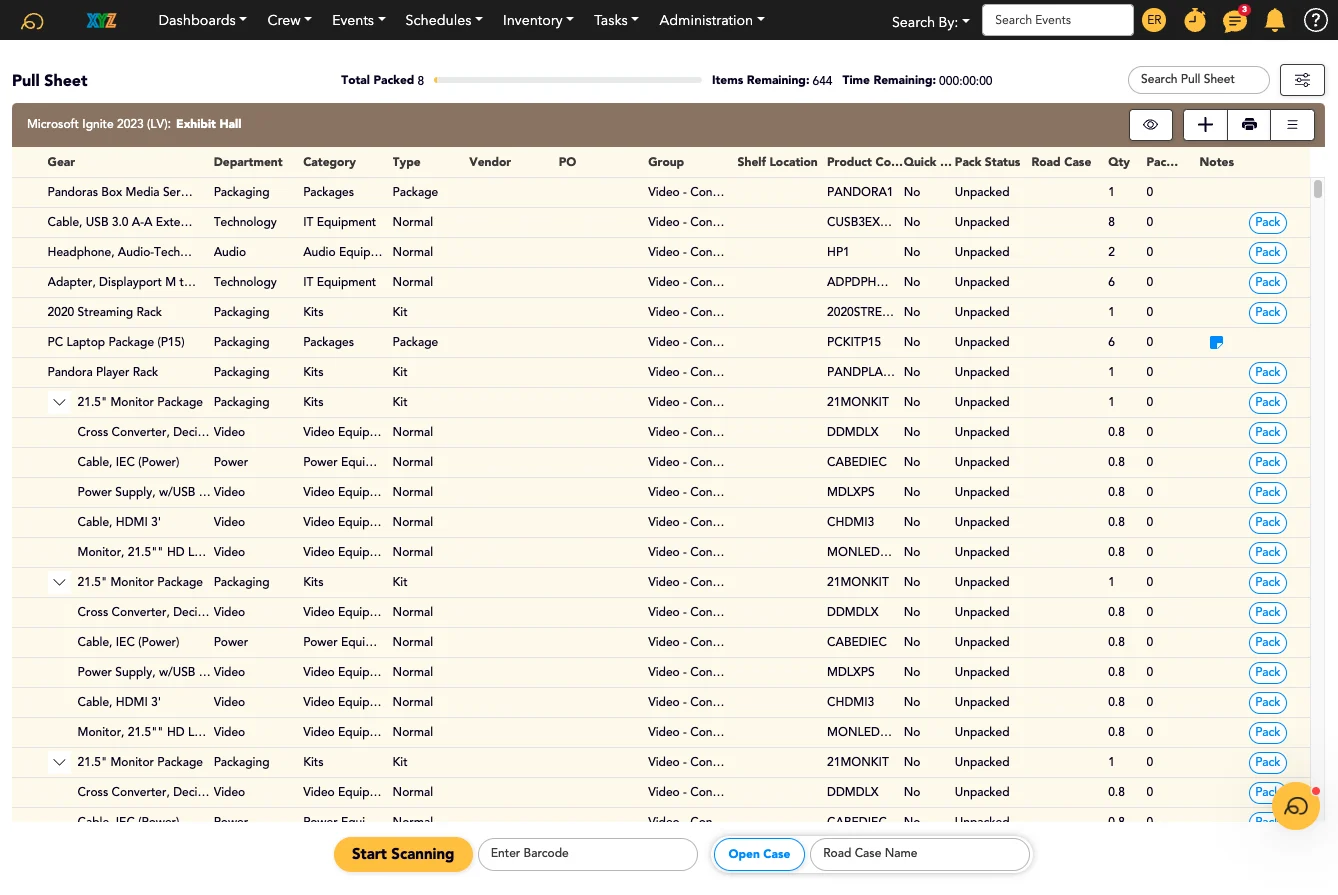Screen dimensions: 1338x895
Task: Sort by the Department column header
Action: (x=248, y=162)
